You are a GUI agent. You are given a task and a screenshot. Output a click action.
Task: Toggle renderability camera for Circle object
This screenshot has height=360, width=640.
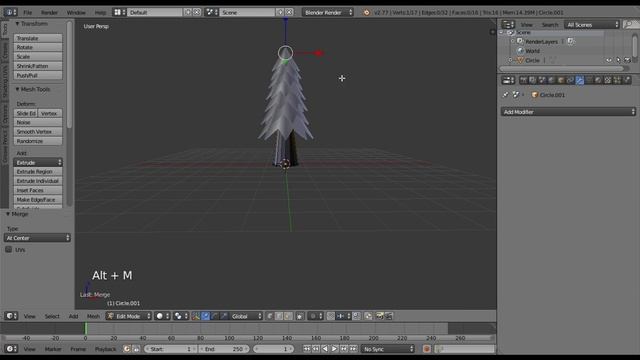[627, 60]
